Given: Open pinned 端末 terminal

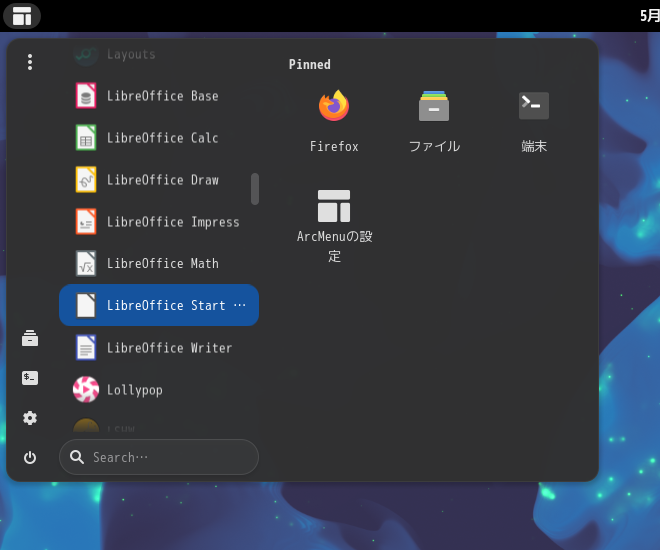Looking at the screenshot, I should [x=534, y=106].
